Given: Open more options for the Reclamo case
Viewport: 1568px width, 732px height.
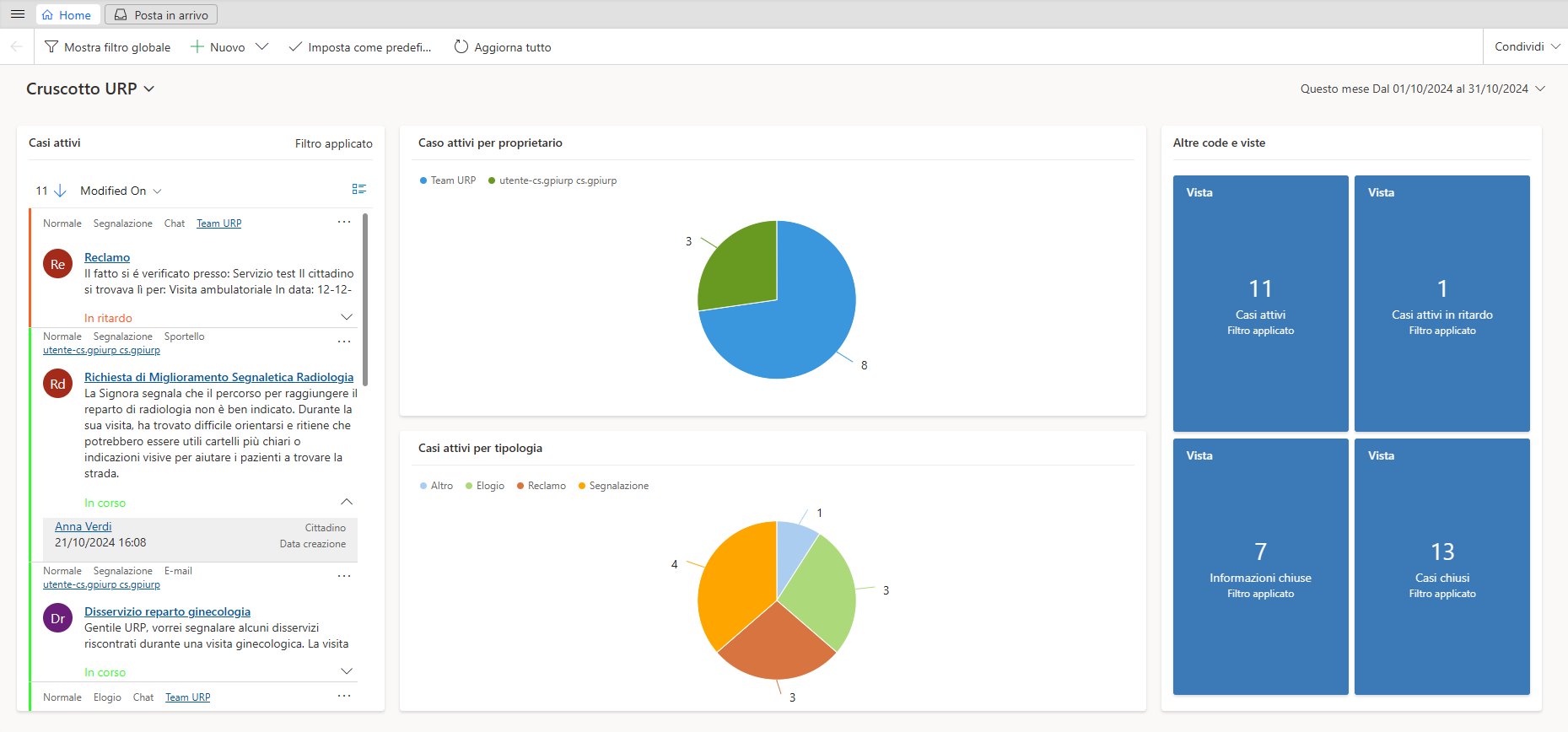Looking at the screenshot, I should click(x=344, y=223).
